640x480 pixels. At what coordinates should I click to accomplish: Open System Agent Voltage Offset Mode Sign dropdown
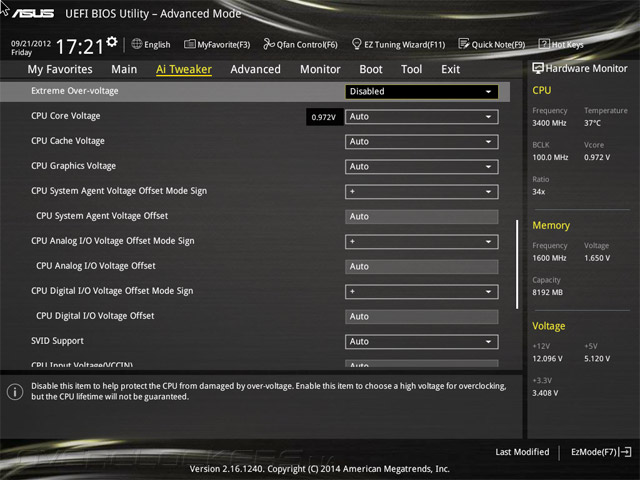pos(422,192)
